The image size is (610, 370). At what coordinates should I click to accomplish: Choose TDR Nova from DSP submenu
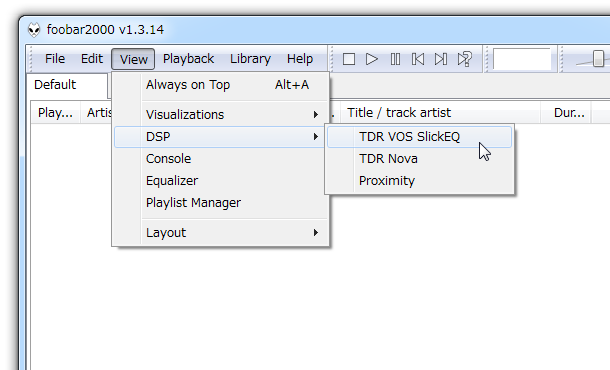click(419, 159)
